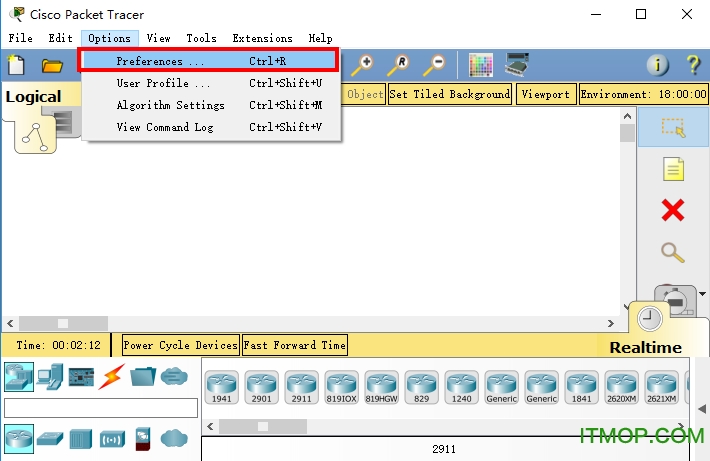The width and height of the screenshot is (710, 461).
Task: Click device list scrollbar left arrow
Action: point(210,426)
